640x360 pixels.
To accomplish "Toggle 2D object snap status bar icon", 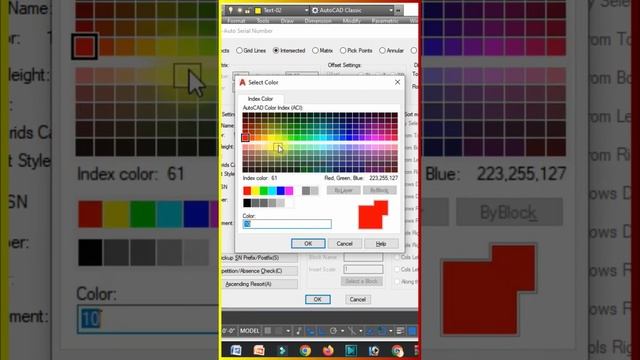I will coord(381,331).
